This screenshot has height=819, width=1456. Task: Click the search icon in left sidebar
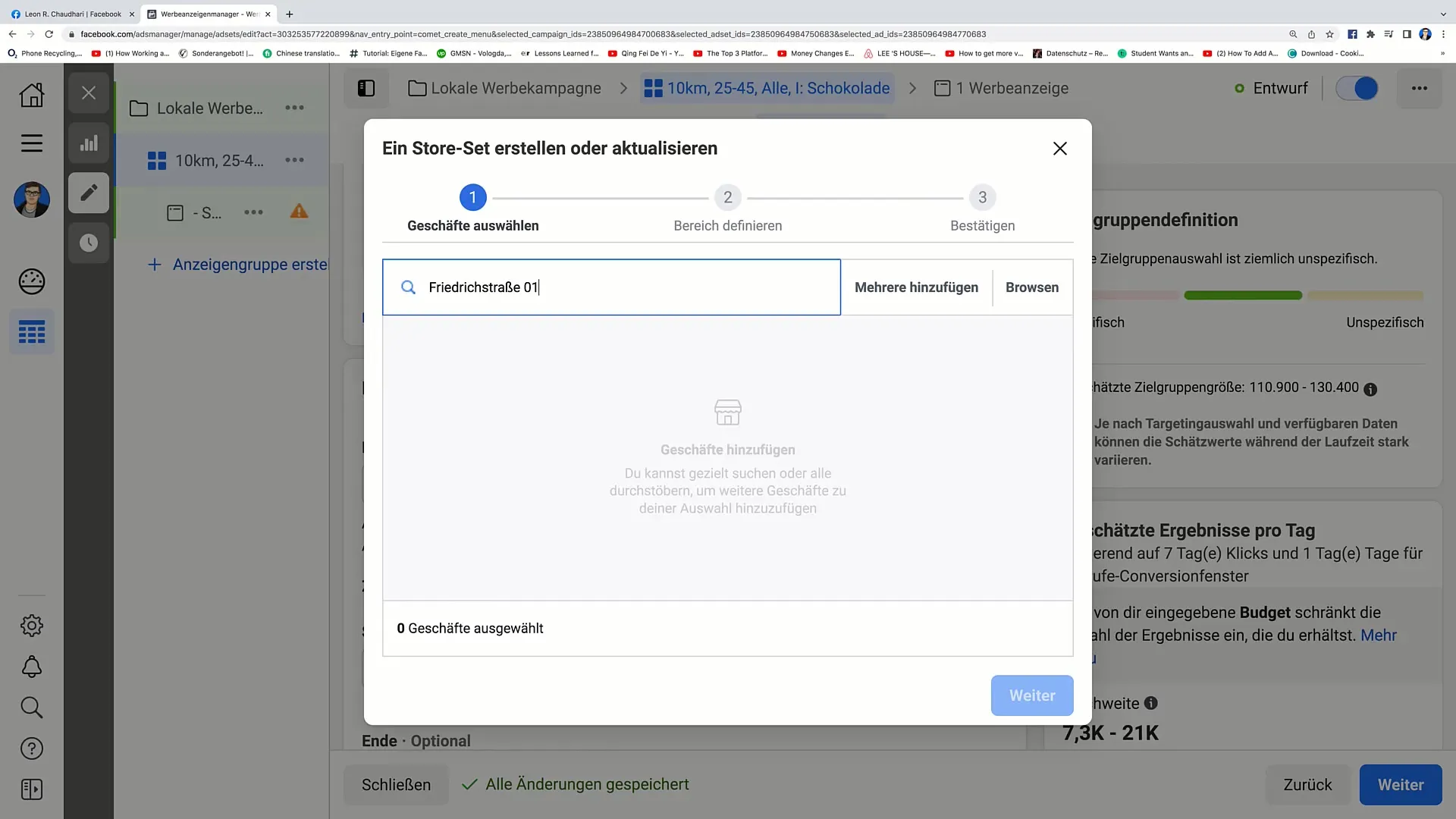32,708
